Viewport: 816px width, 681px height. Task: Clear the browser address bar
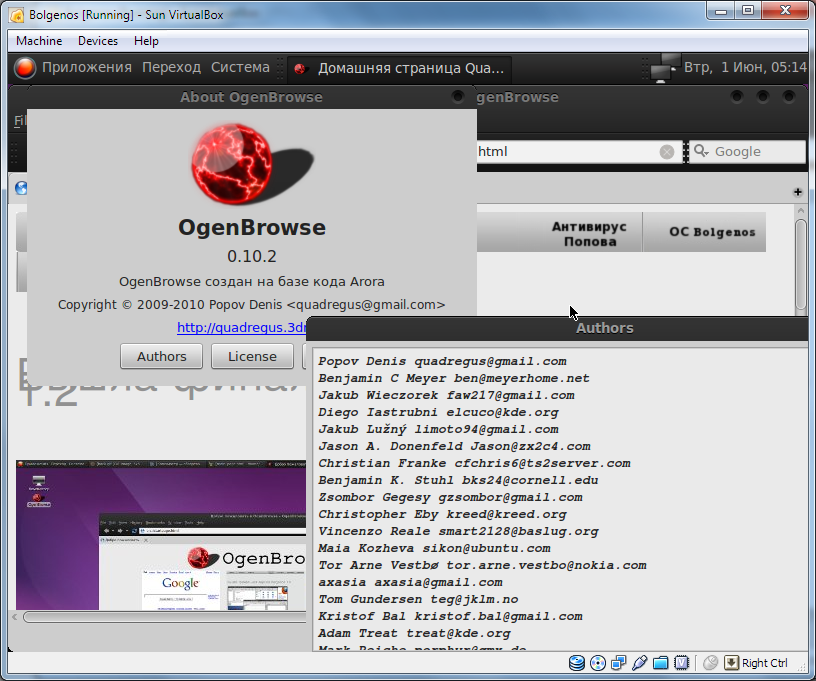pos(667,152)
